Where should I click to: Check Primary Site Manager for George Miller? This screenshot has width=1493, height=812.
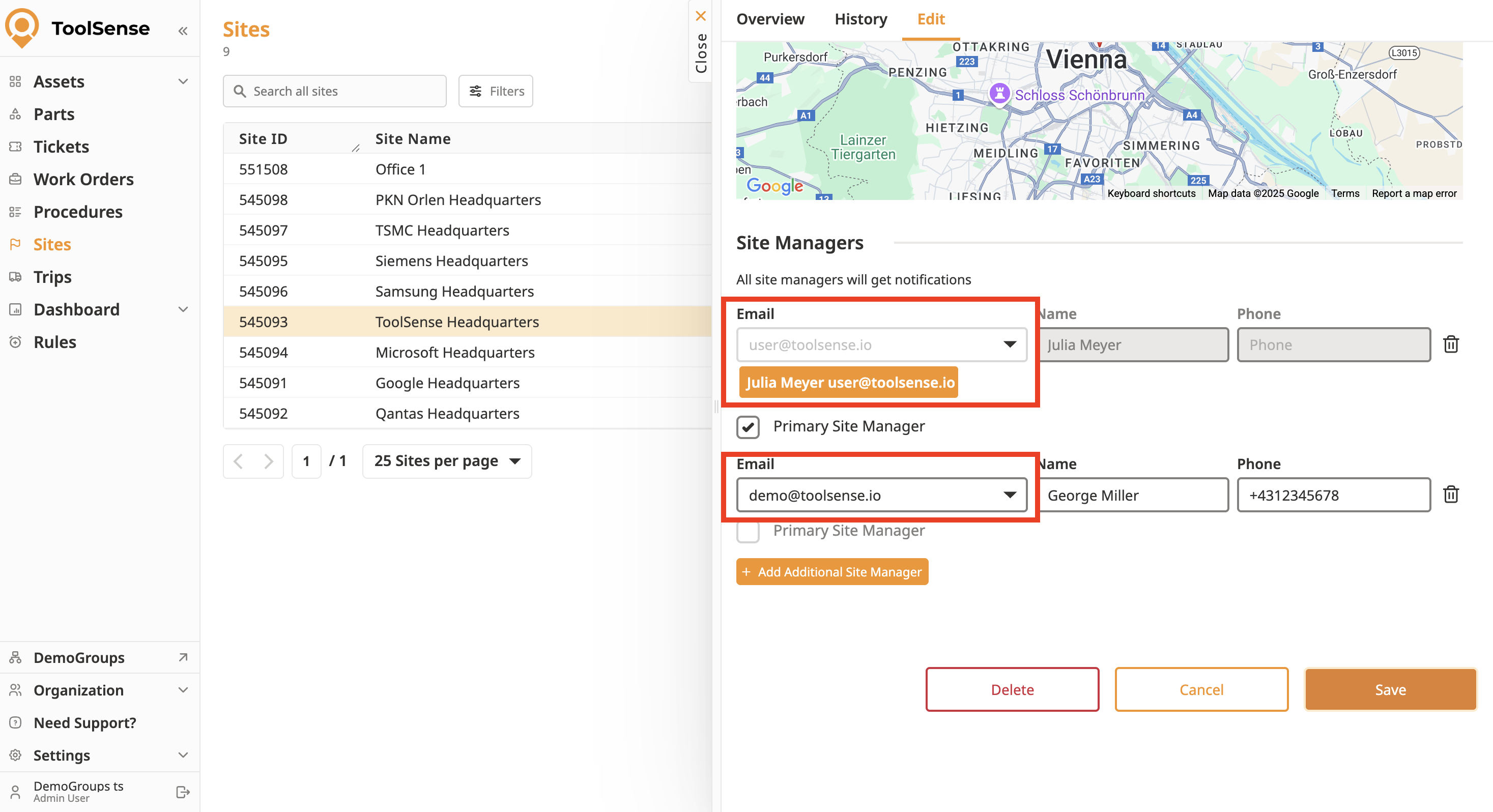[748, 531]
